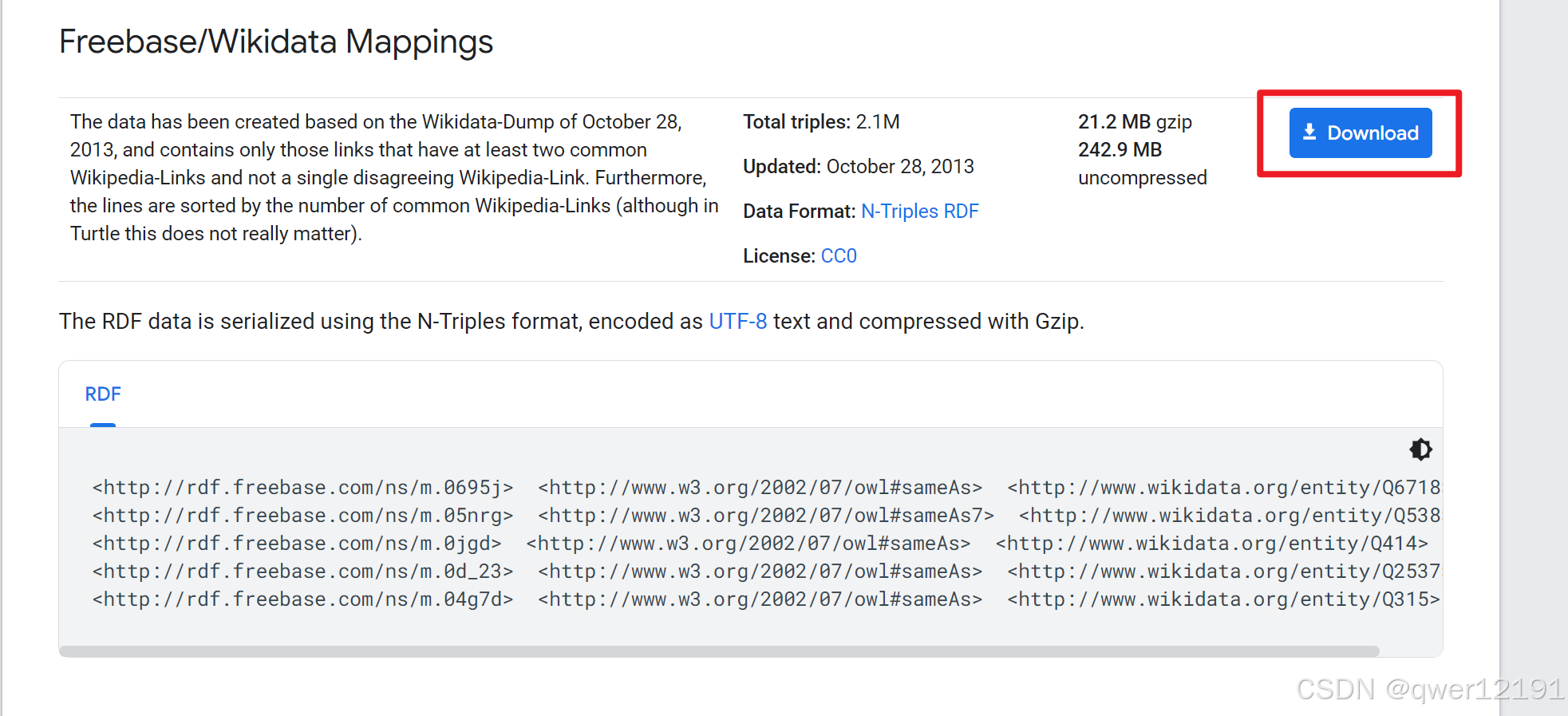Click the Updated October 28, 2013 text
The height and width of the screenshot is (716, 1568).
pos(858,167)
